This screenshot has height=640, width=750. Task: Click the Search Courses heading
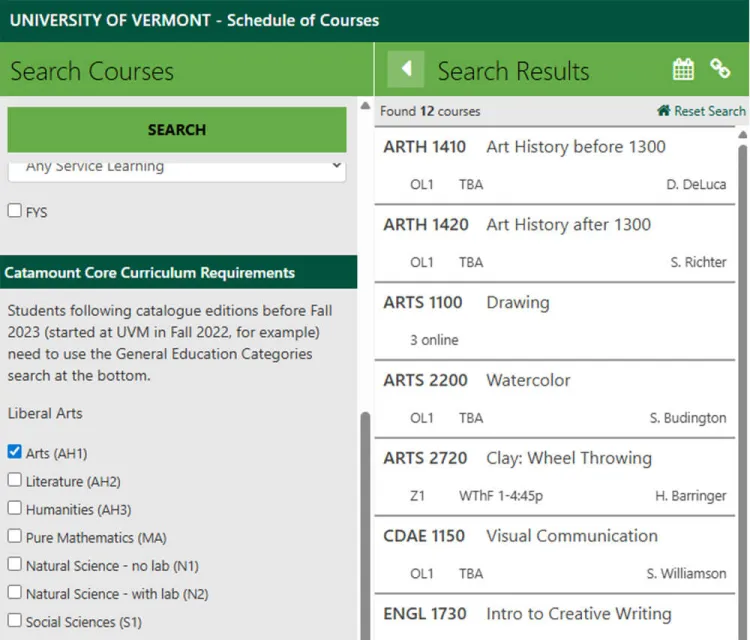(92, 71)
